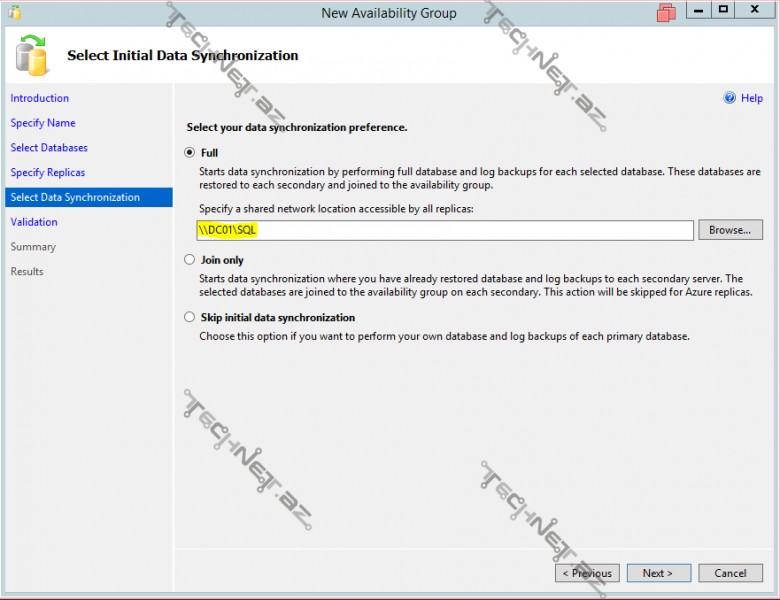Image resolution: width=780 pixels, height=600 pixels.
Task: Minimize the New Availability Group window
Action: click(x=698, y=12)
